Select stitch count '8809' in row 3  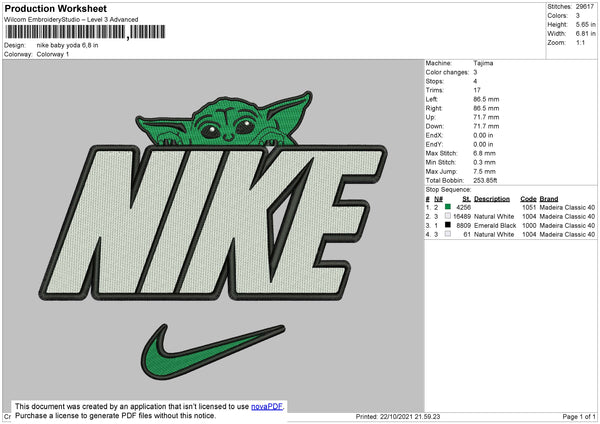point(463,225)
